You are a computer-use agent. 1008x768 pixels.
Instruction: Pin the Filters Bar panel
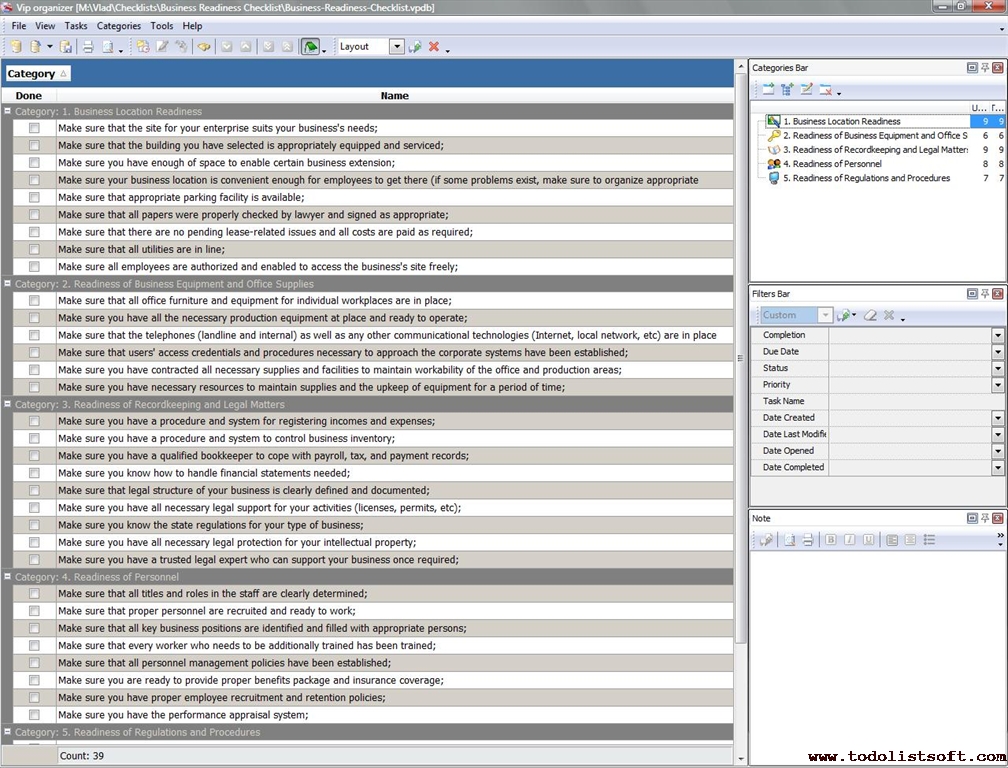pyautogui.click(x=984, y=294)
